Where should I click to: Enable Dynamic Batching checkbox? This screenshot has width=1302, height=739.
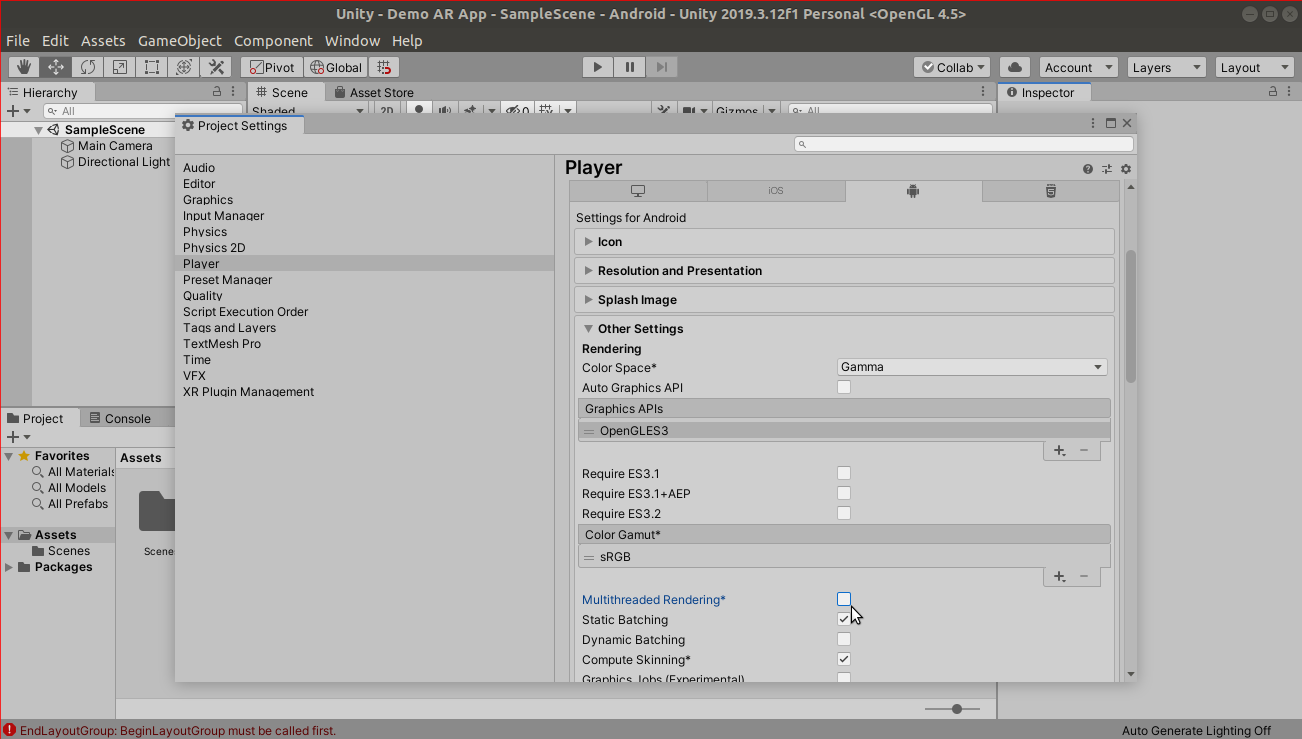[844, 639]
